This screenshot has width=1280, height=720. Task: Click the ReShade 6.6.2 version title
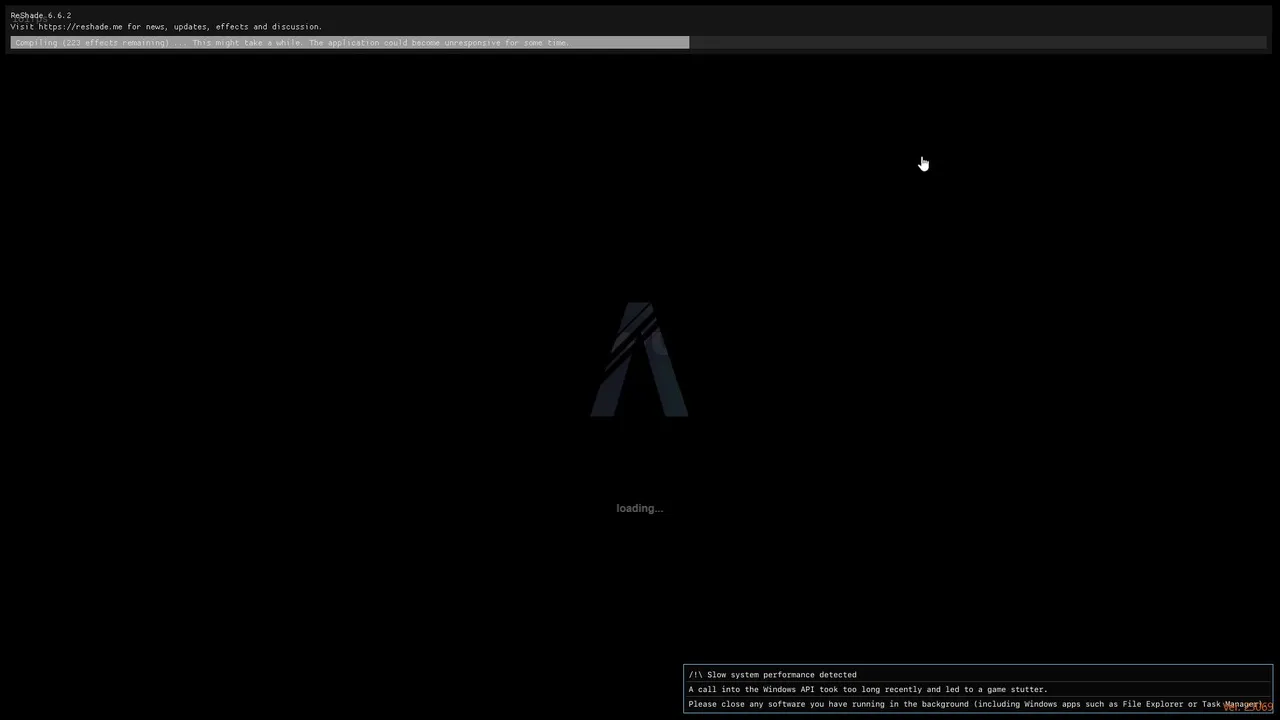click(41, 16)
